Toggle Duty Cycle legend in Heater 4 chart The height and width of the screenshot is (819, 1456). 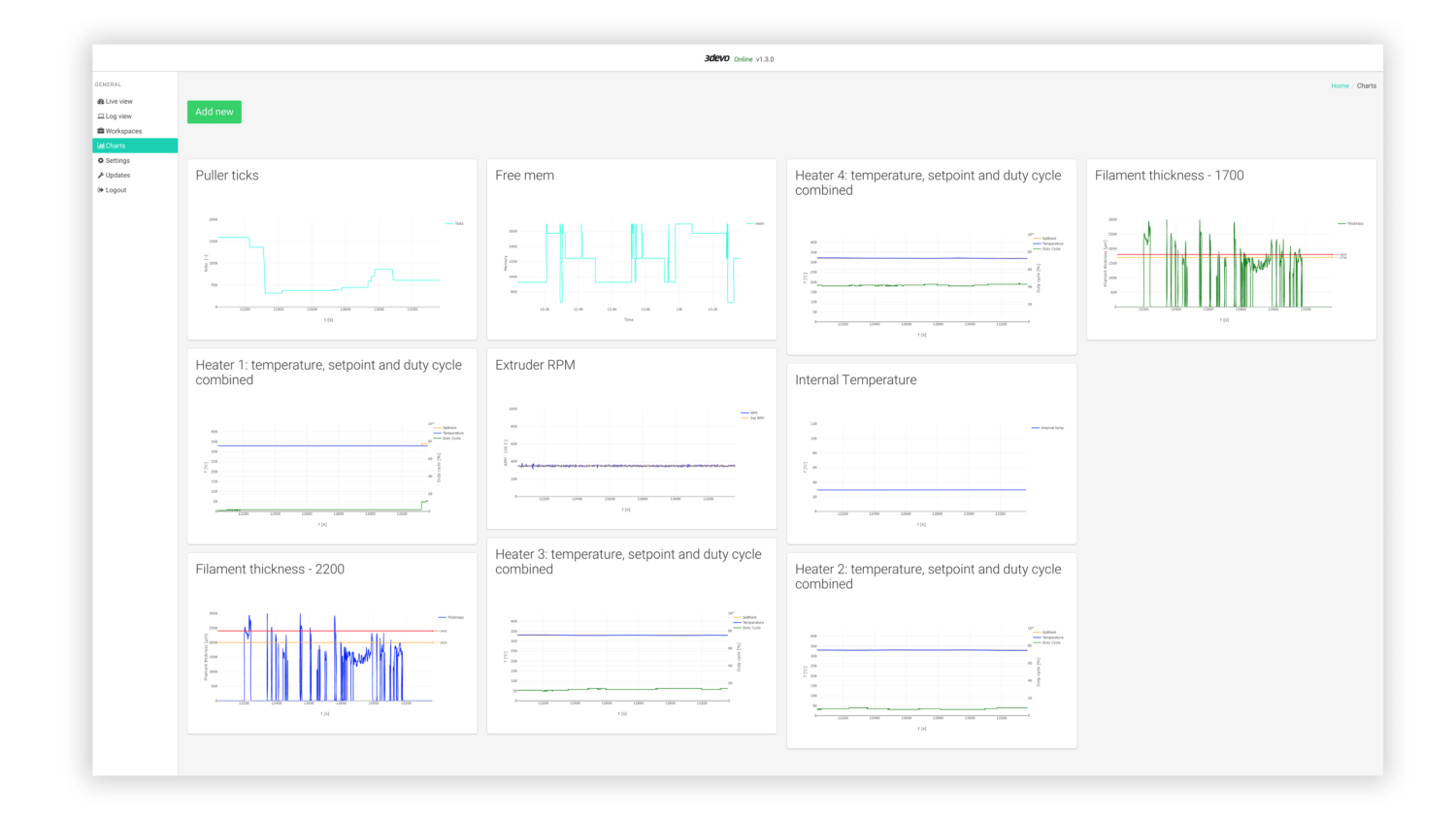pos(1047,249)
